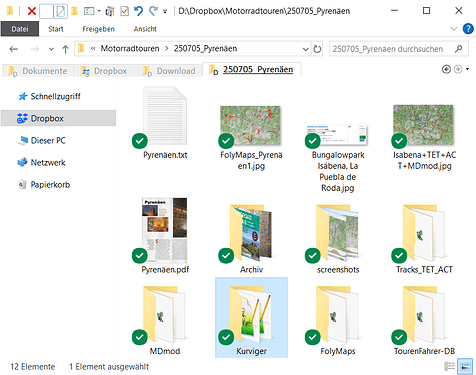
Task: Click the blue undo arrow icon
Action: tap(139, 11)
